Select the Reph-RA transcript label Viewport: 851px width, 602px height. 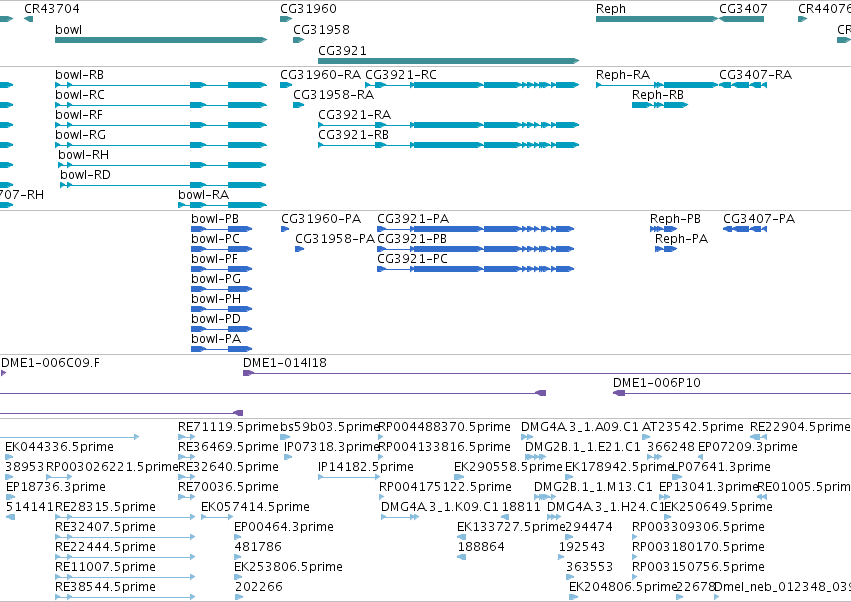pyautogui.click(x=623, y=75)
